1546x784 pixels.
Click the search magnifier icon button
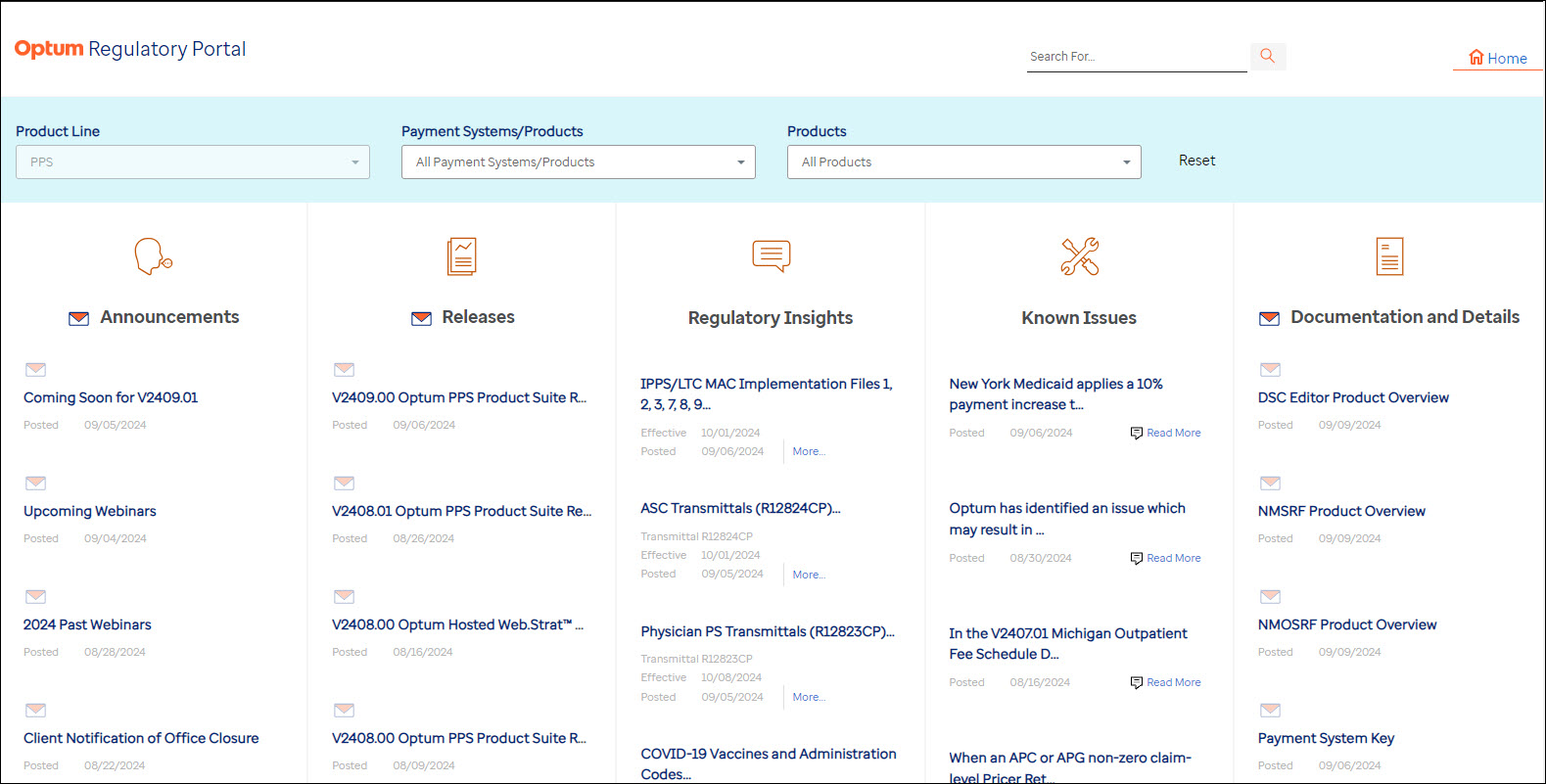click(x=1268, y=56)
